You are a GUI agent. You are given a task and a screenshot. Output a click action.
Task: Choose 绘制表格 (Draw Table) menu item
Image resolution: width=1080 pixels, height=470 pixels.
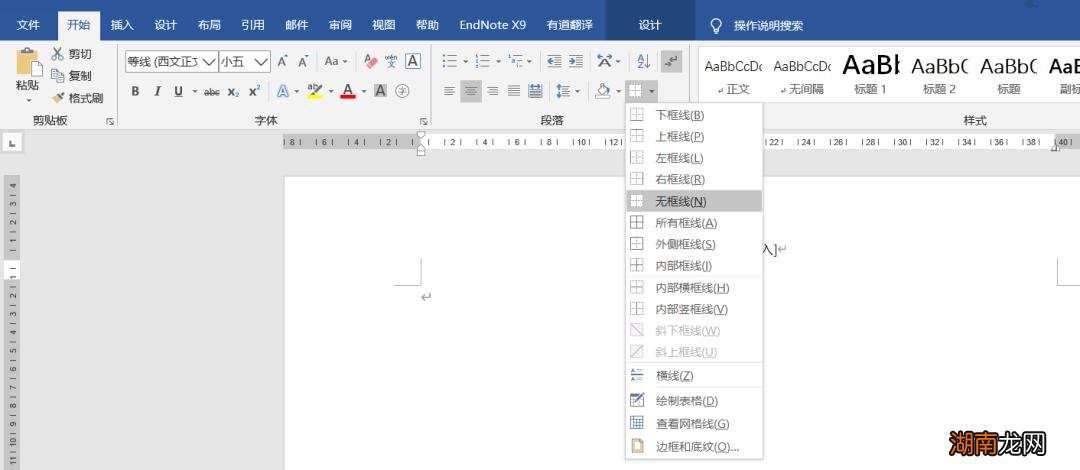694,400
